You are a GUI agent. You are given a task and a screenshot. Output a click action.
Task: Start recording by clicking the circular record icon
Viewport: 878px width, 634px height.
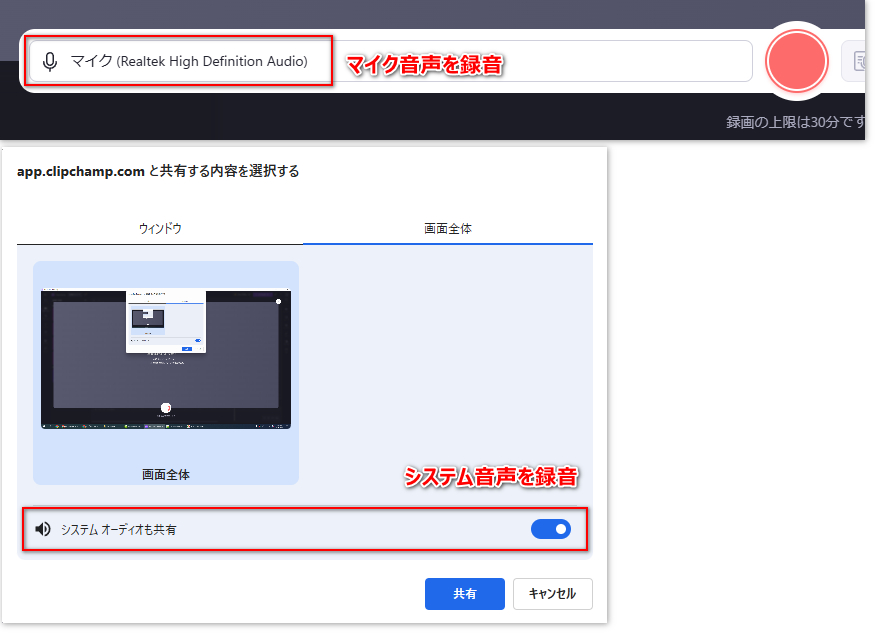[796, 61]
